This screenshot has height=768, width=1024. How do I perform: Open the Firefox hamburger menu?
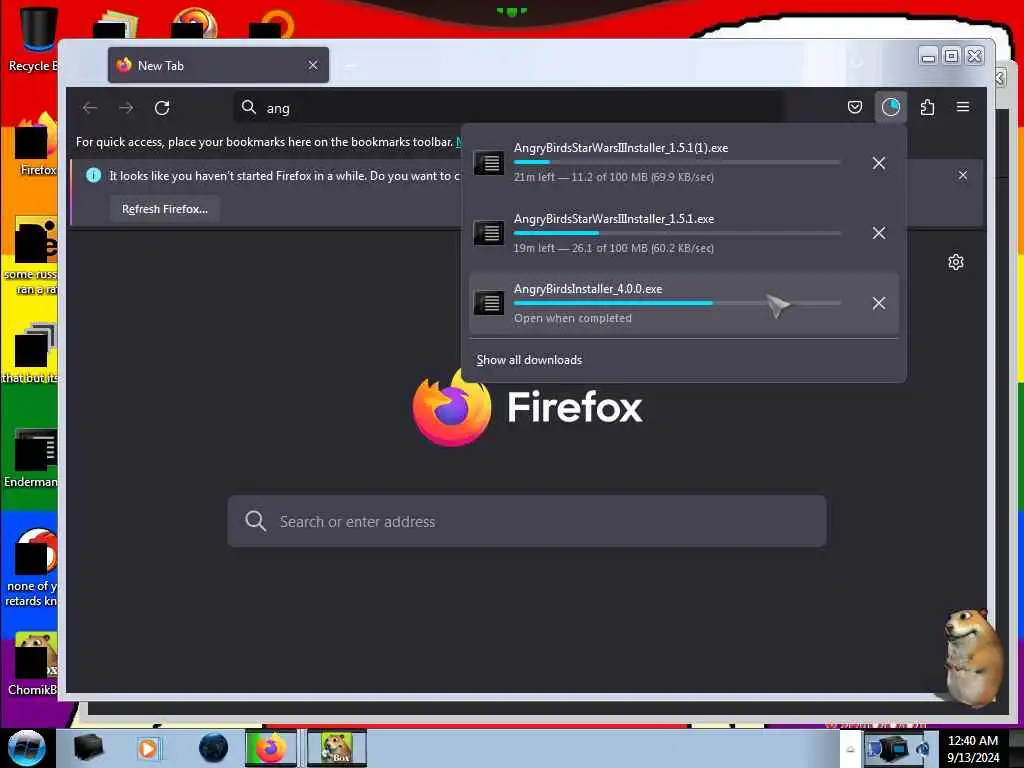click(x=963, y=106)
